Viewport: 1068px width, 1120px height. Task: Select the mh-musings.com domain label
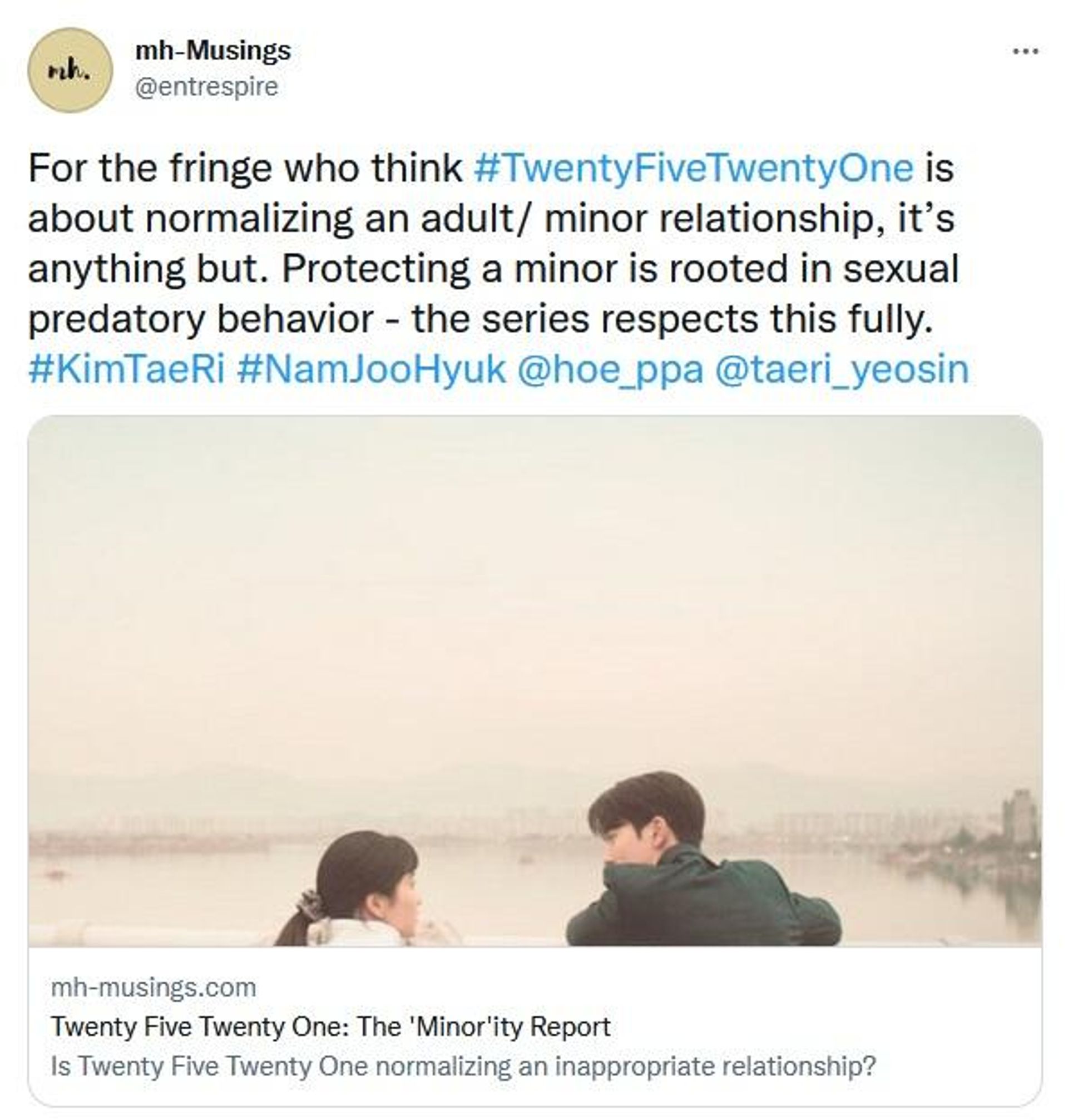(154, 988)
